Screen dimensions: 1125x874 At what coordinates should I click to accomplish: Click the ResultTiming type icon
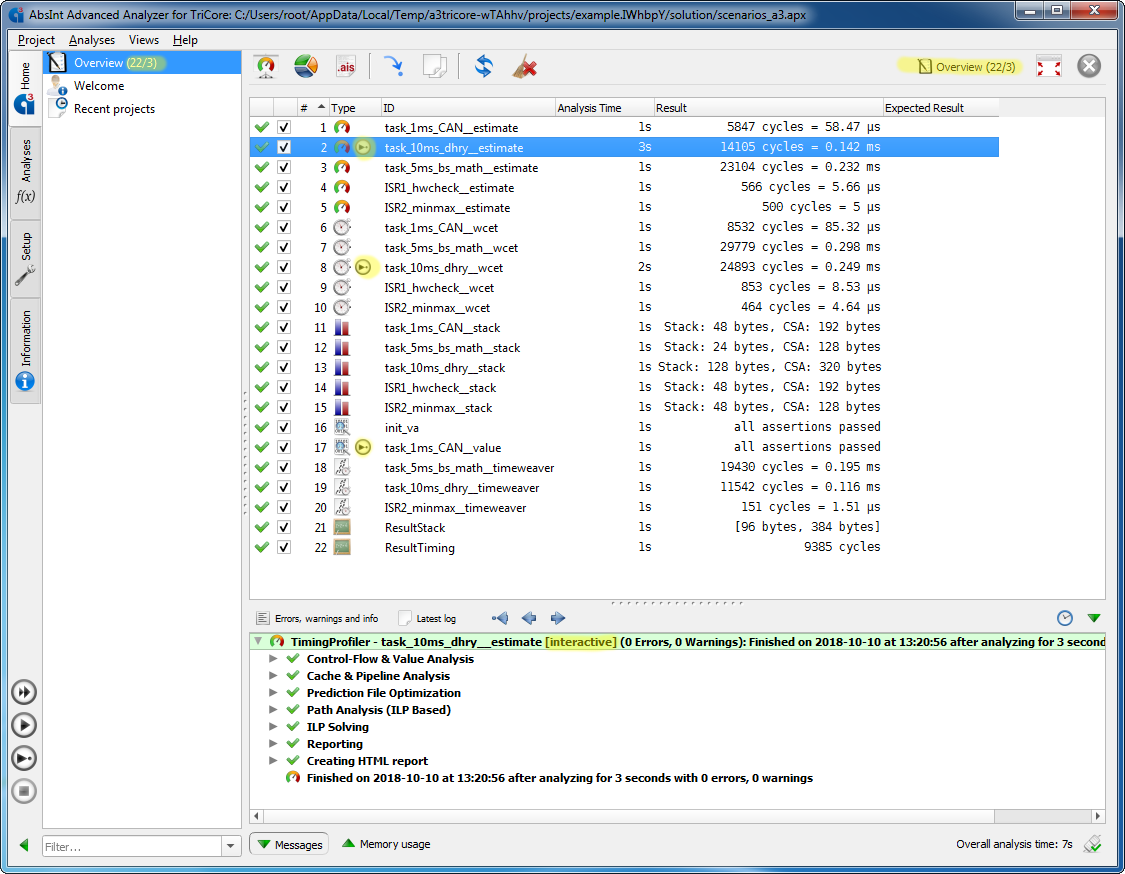click(x=342, y=548)
